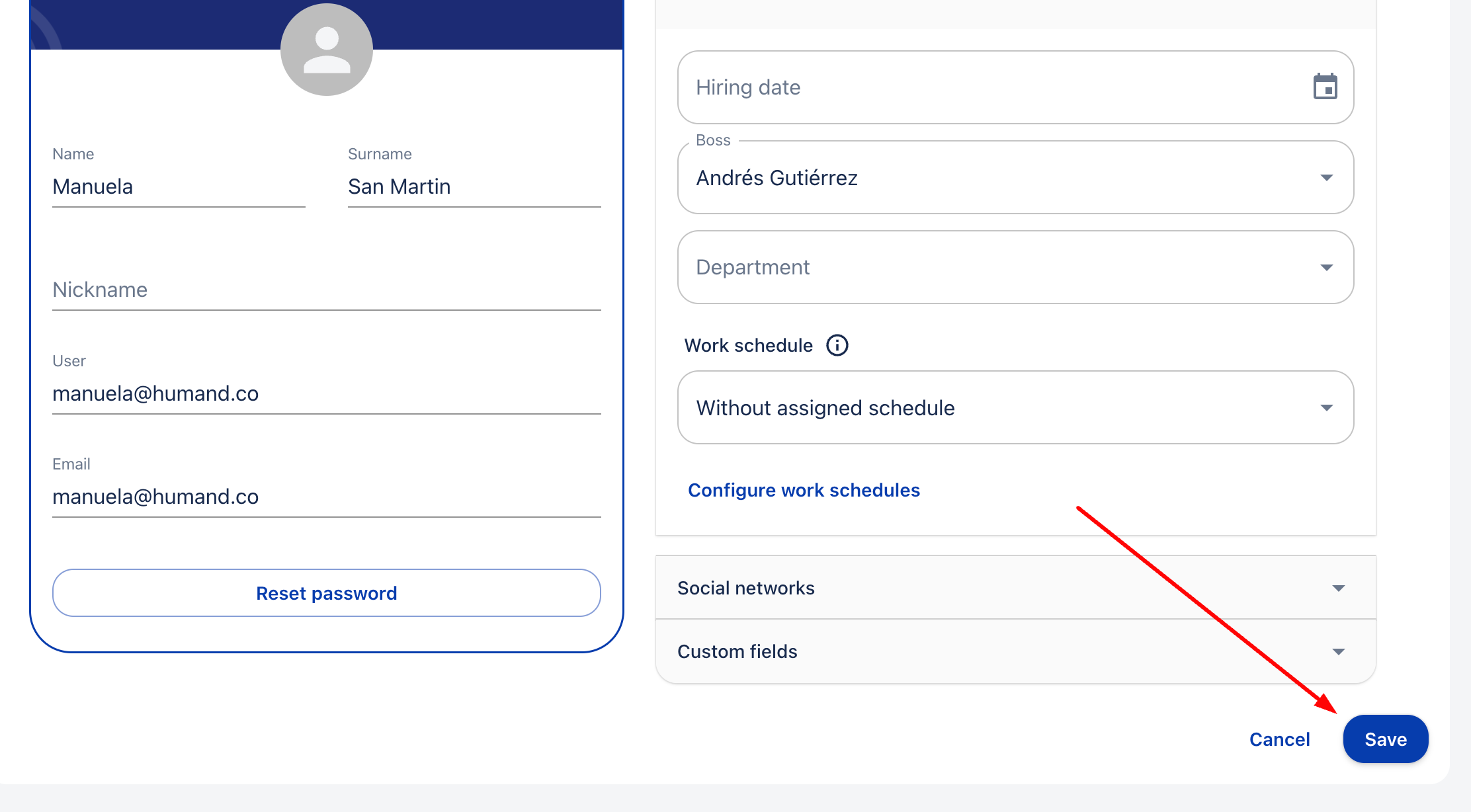Focus the Nickname input field
This screenshot has height=812, width=1471.
pos(327,290)
